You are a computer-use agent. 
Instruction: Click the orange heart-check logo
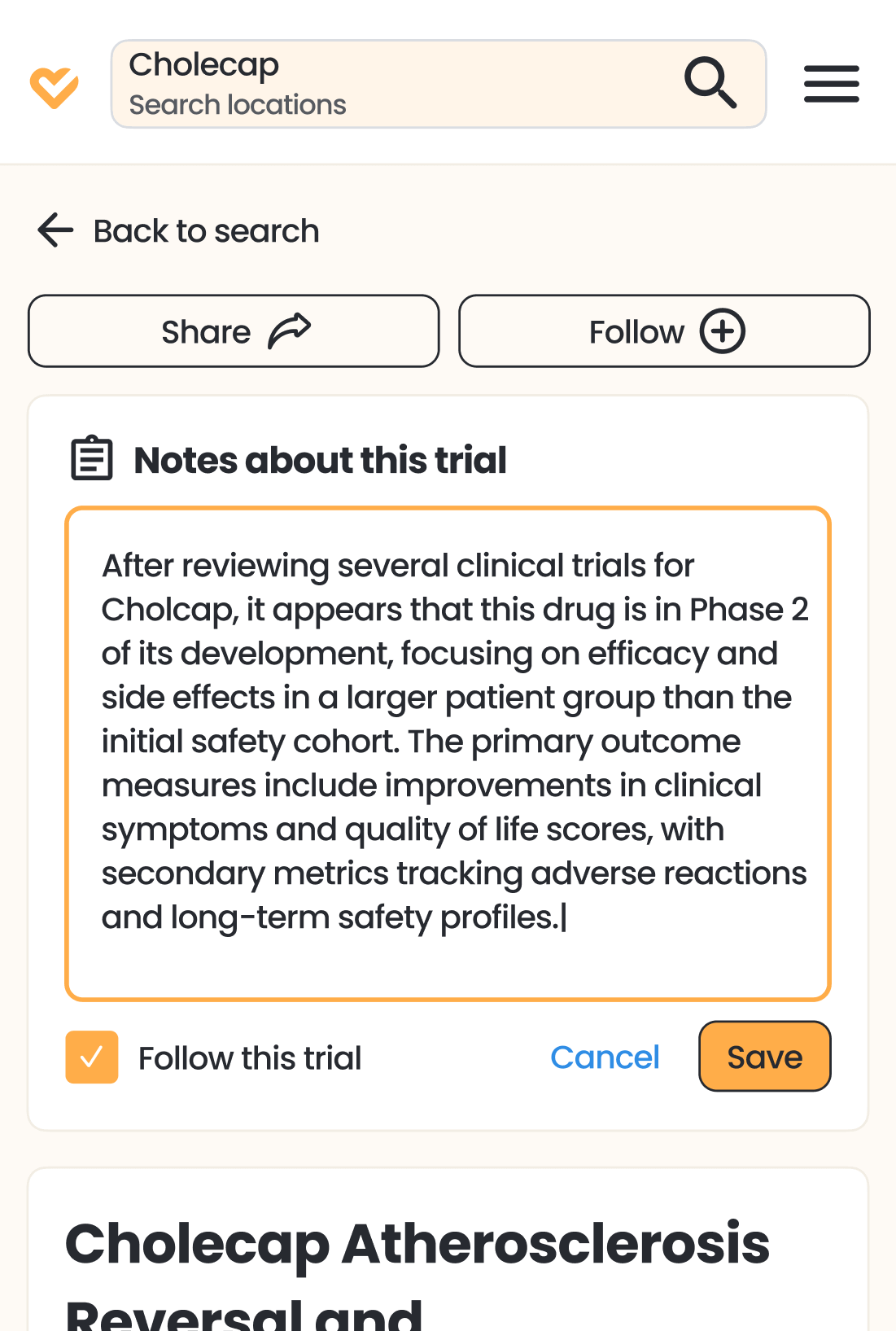(54, 86)
